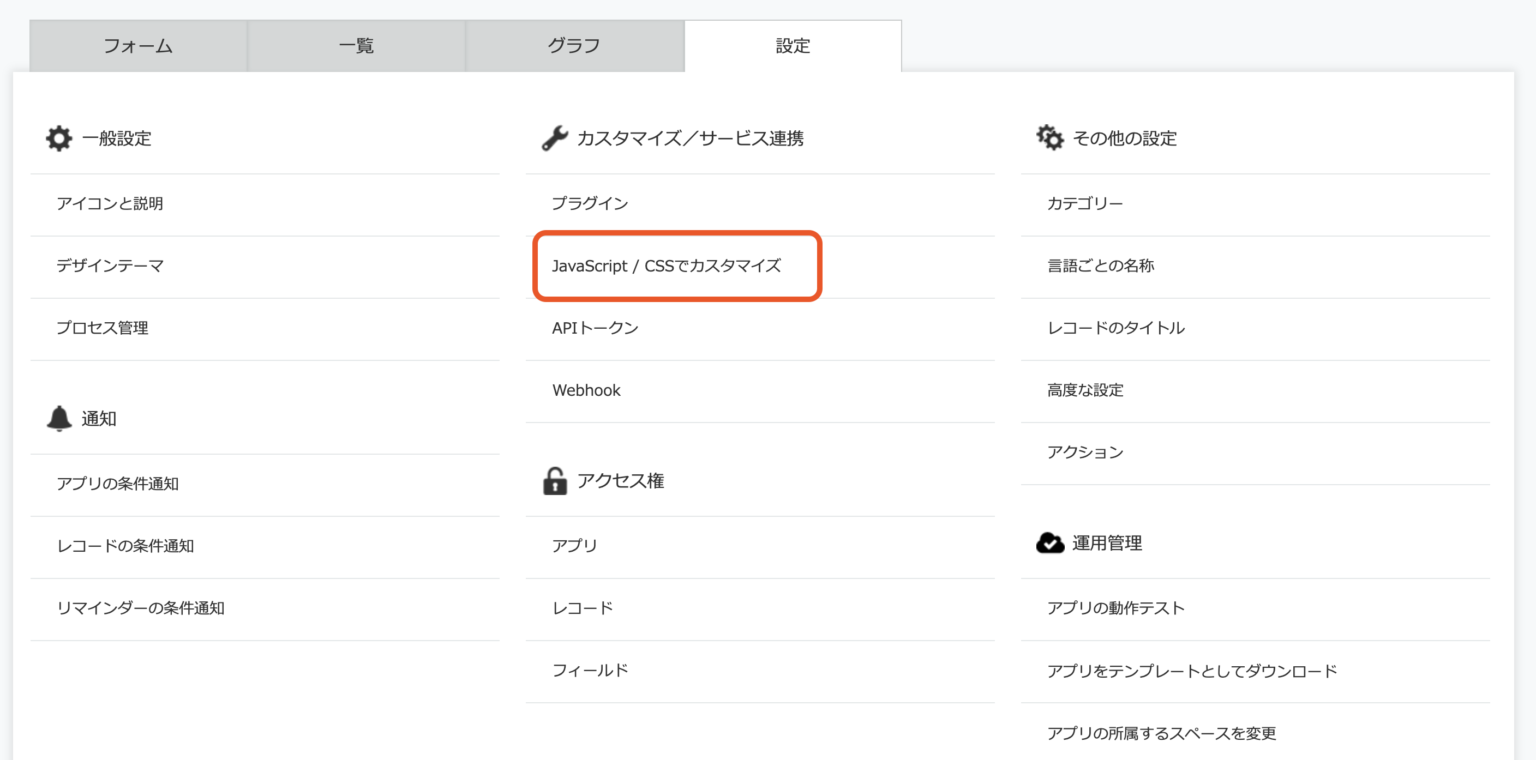
Task: Switch to the 一覧 tab
Action: (356, 46)
